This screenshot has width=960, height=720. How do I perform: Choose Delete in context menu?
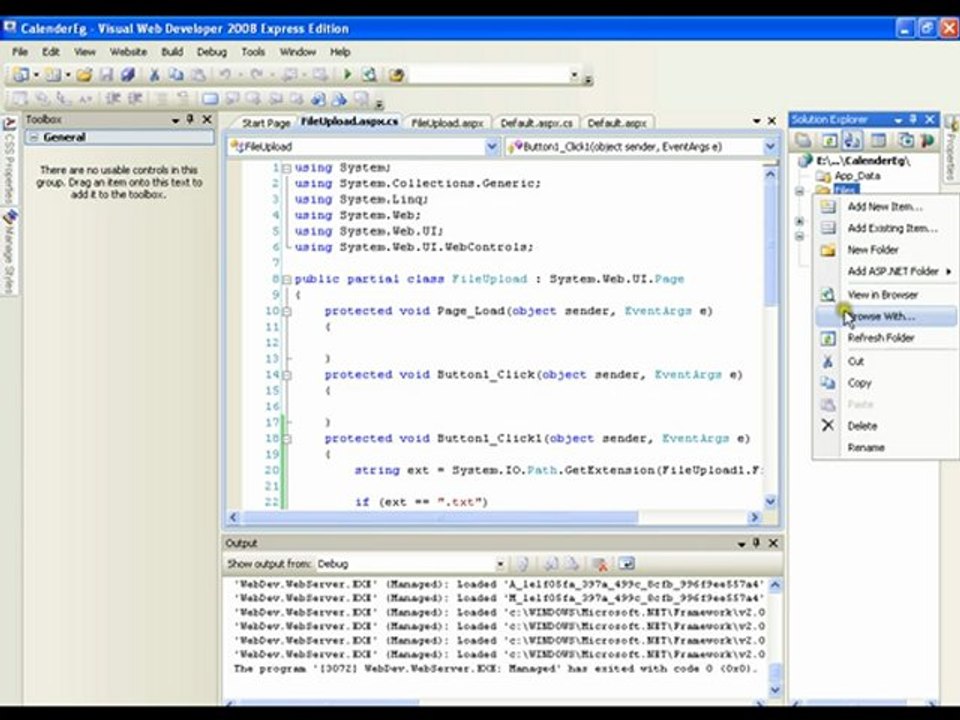885,426
